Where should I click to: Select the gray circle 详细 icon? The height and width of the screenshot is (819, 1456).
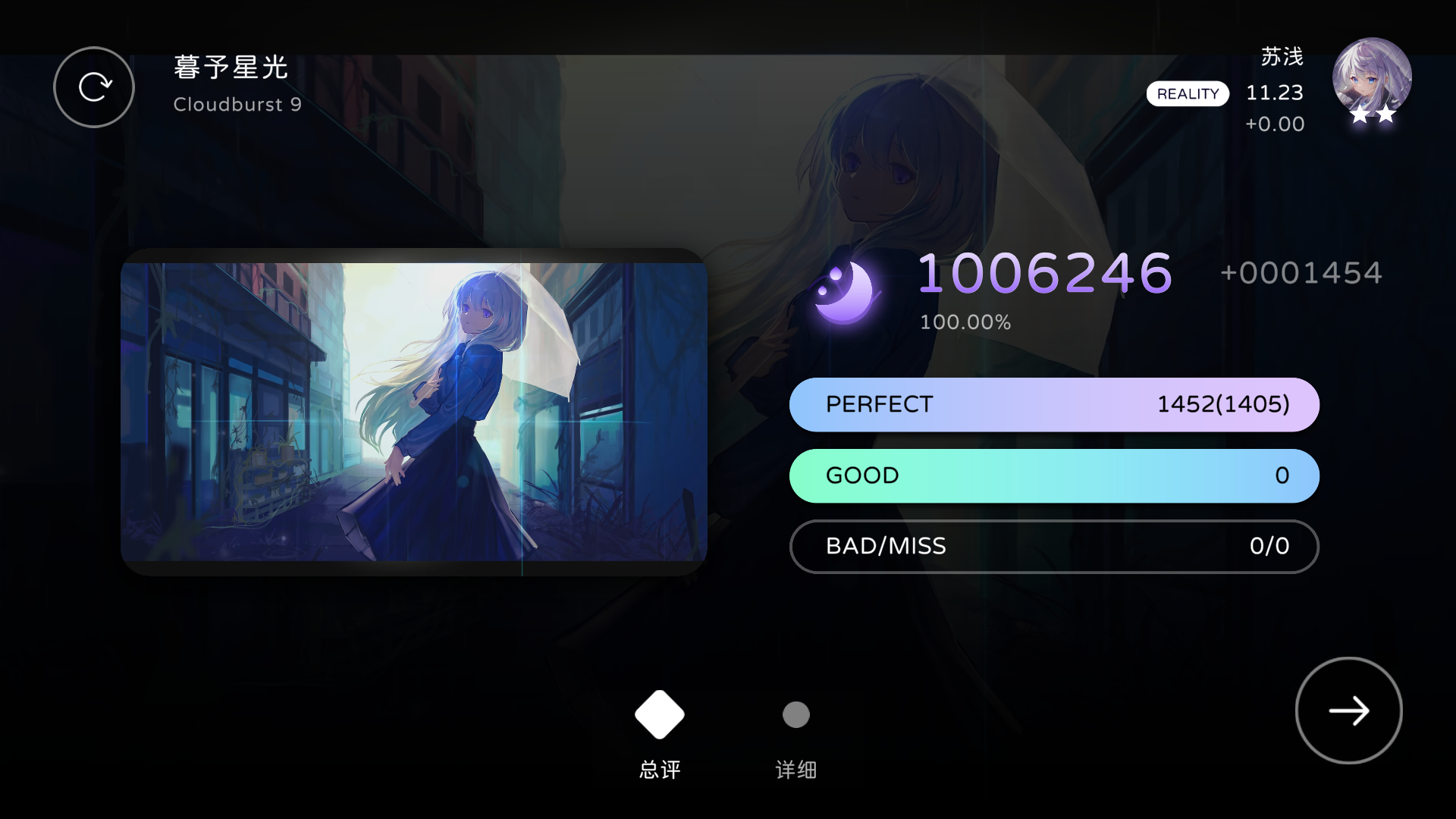(x=796, y=714)
